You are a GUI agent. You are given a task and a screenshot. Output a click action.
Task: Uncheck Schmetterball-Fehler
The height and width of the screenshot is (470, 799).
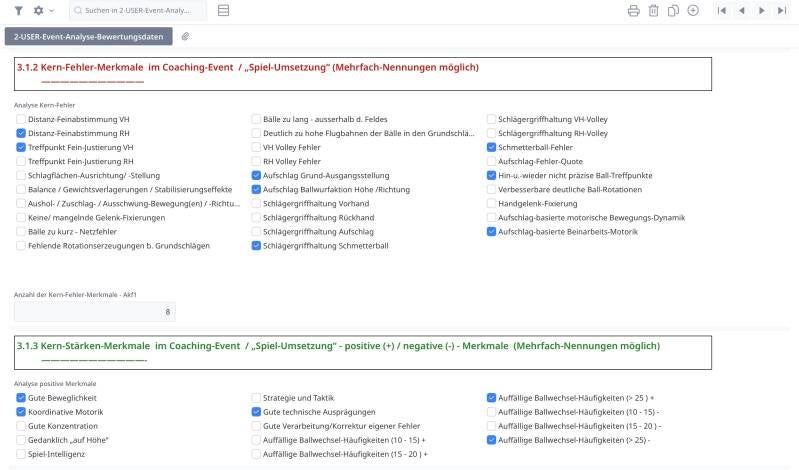[491, 147]
